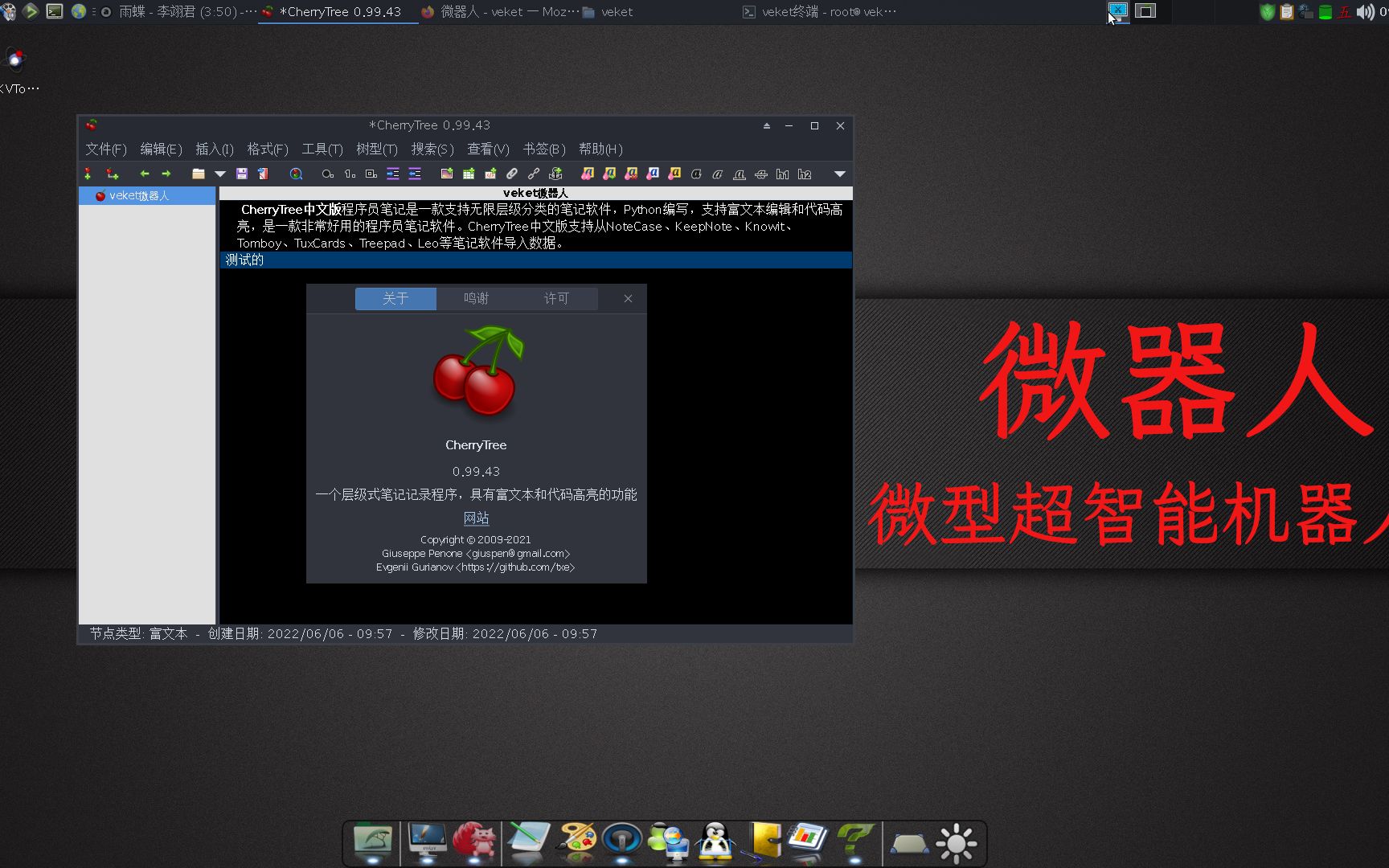Toggle strikethrough formatting in the toolbar
The image size is (1389, 868).
point(761,174)
